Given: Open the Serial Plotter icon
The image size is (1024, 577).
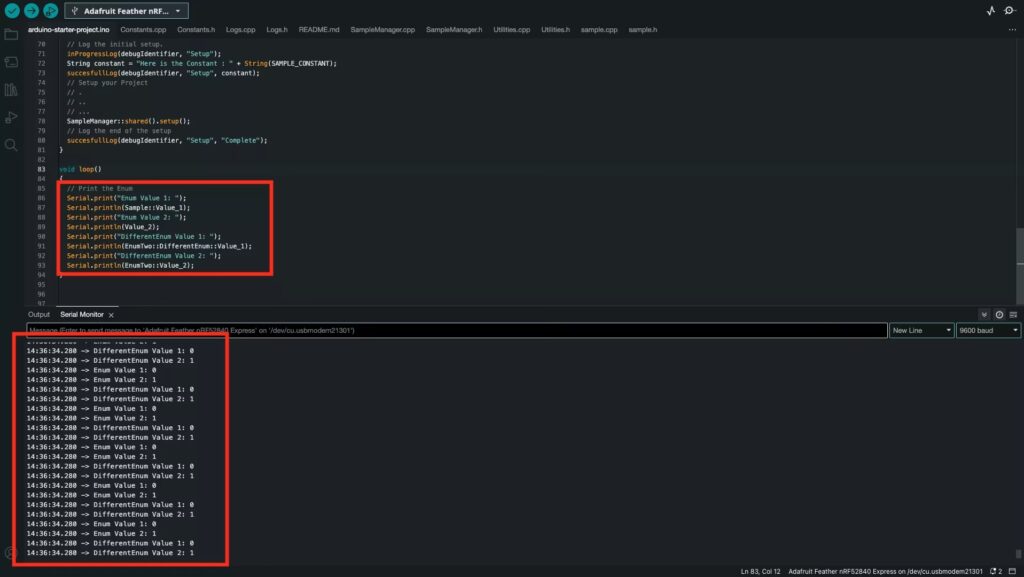Looking at the screenshot, I should [x=990, y=10].
